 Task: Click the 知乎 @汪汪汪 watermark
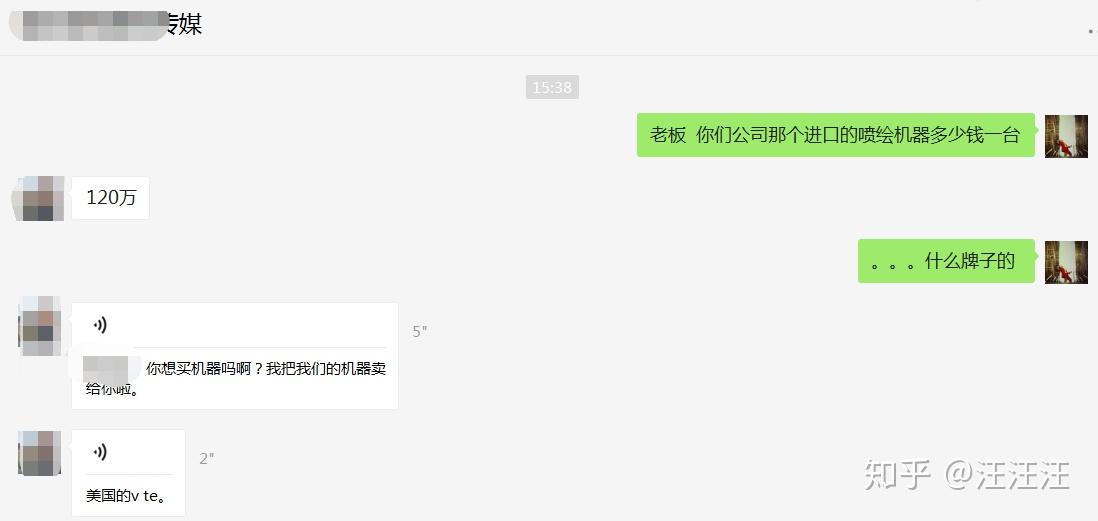point(966,475)
